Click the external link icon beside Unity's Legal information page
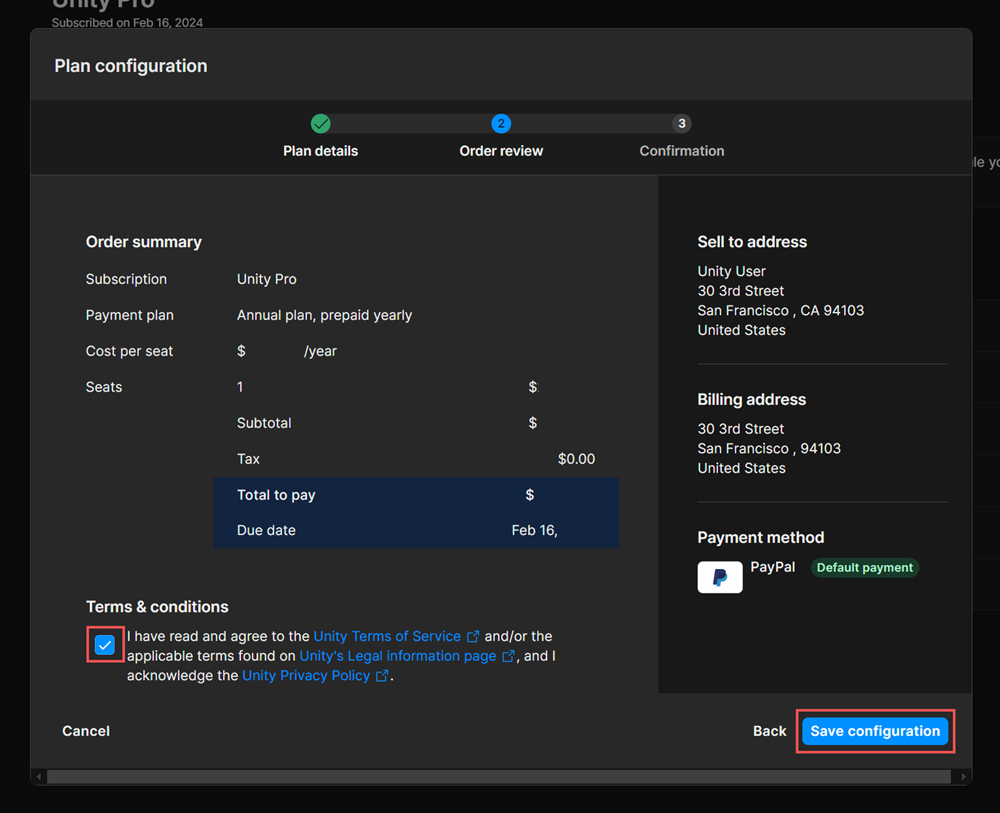The height and width of the screenshot is (813, 1000). pyautogui.click(x=509, y=656)
